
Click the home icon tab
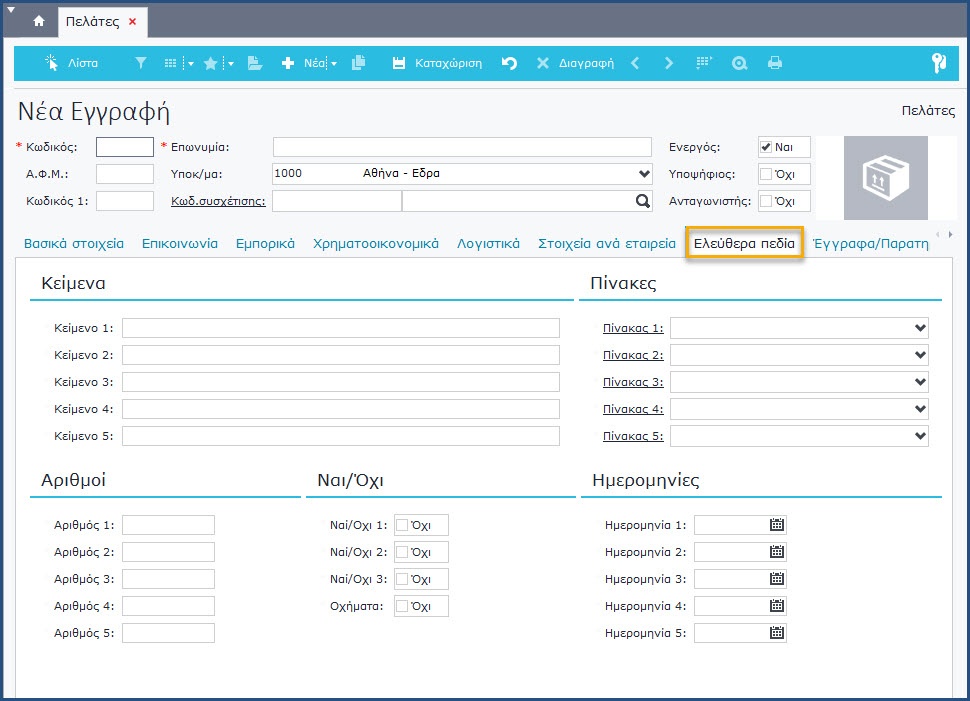pos(39,21)
